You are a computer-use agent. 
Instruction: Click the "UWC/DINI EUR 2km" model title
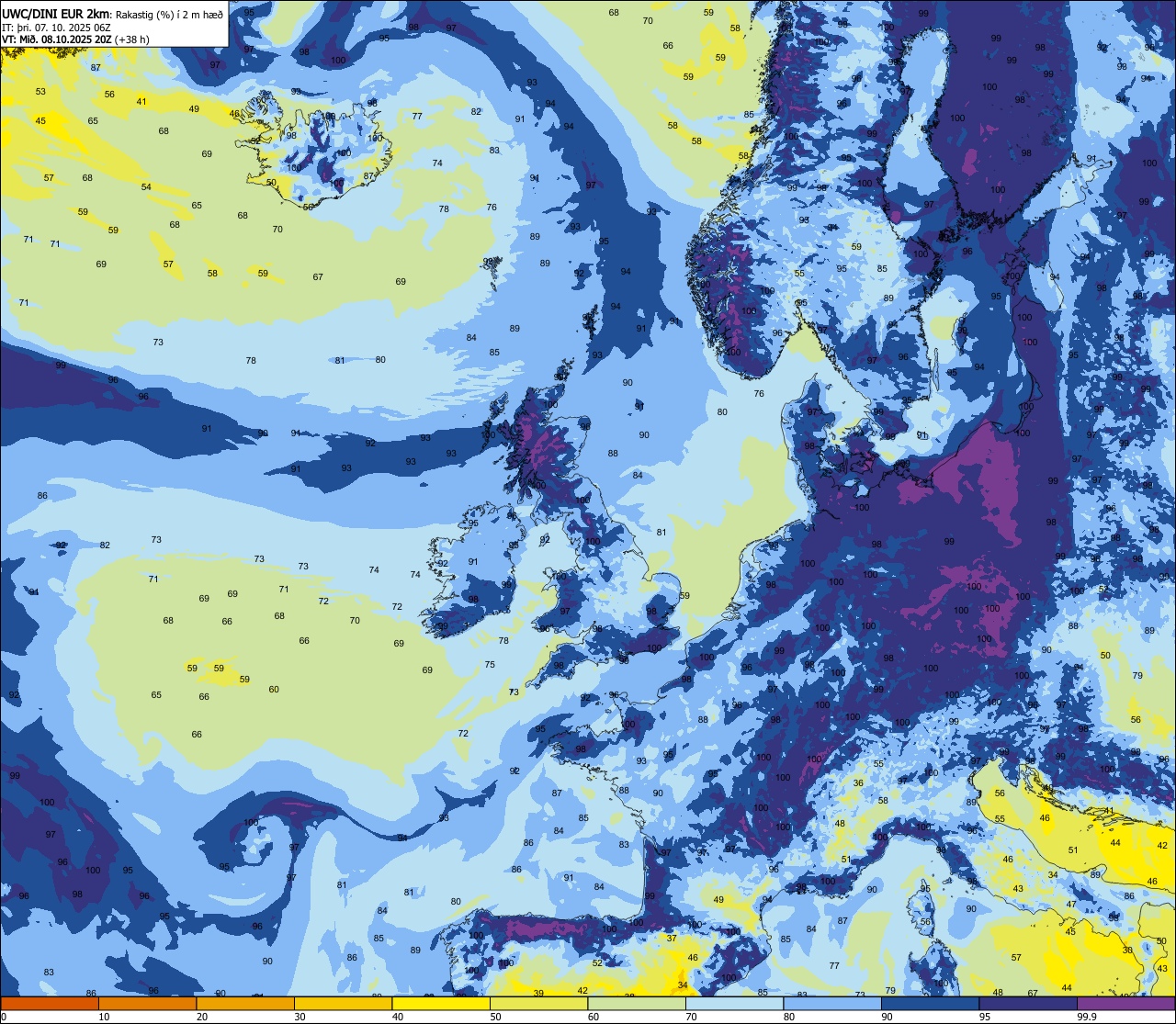coord(56,13)
